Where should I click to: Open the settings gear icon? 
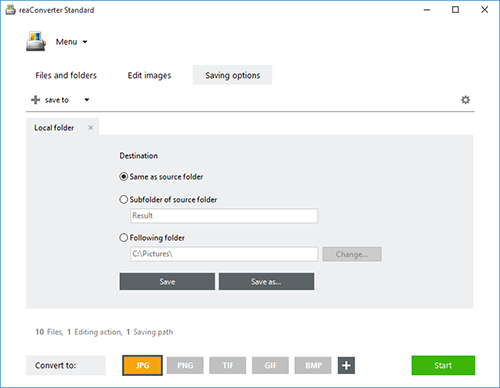(465, 100)
